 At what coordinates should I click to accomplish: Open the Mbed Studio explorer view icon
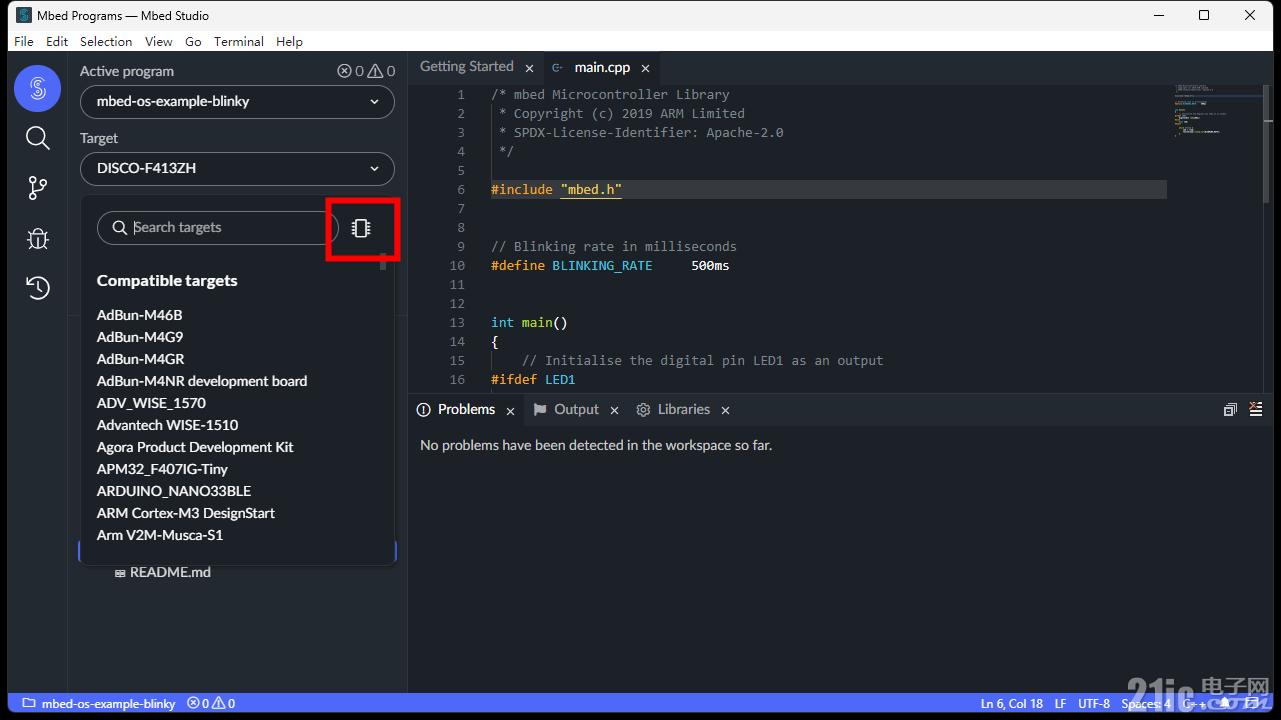click(x=37, y=89)
